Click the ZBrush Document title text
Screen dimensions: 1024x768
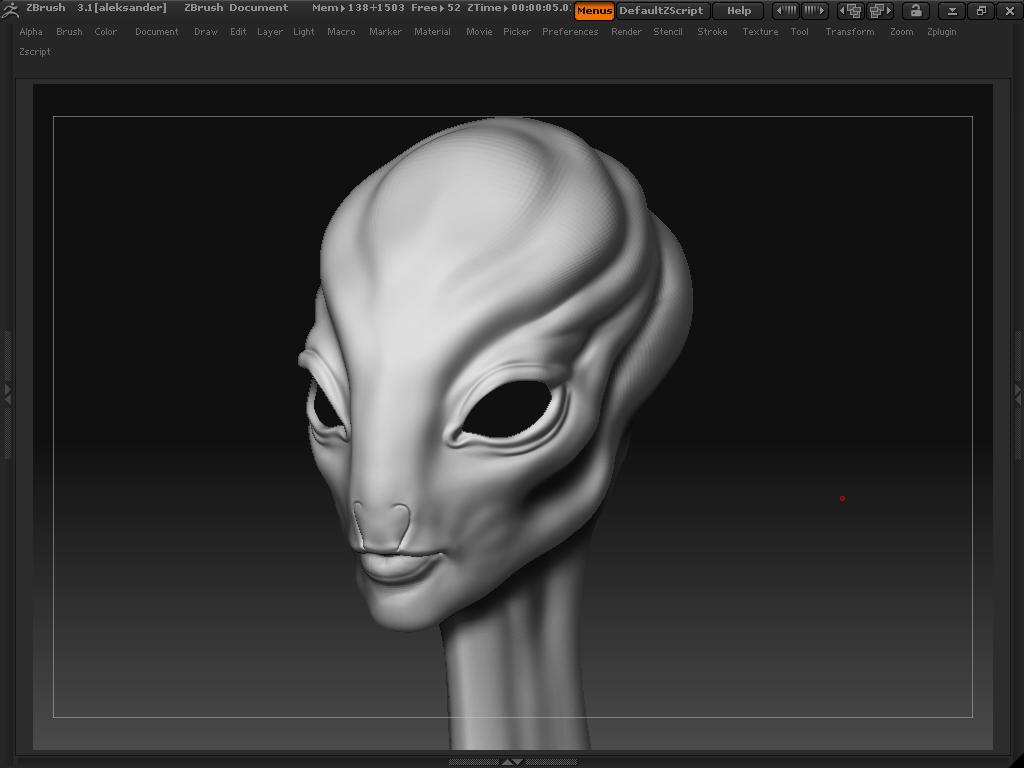pos(236,8)
